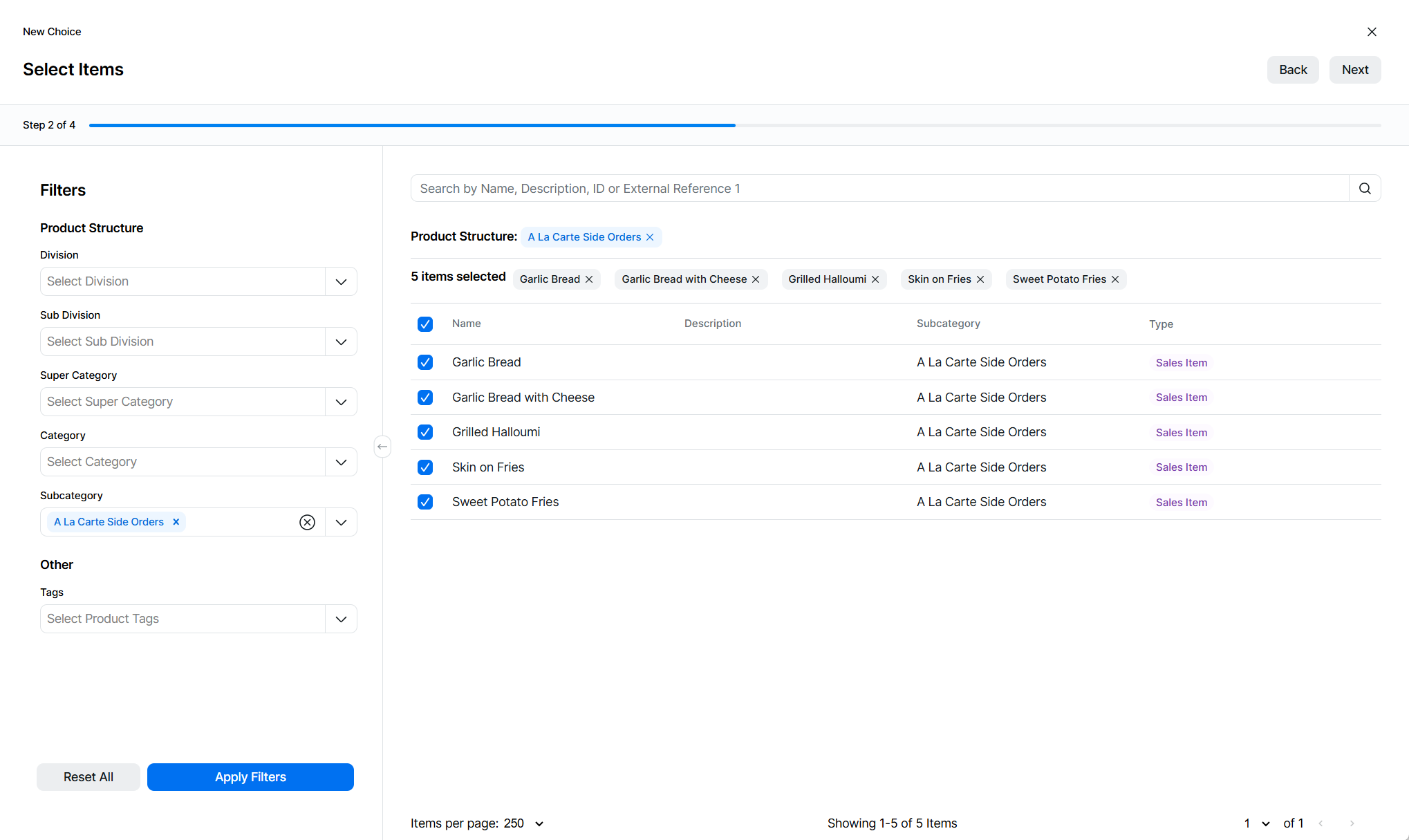Click Subcategory column header

click(948, 324)
